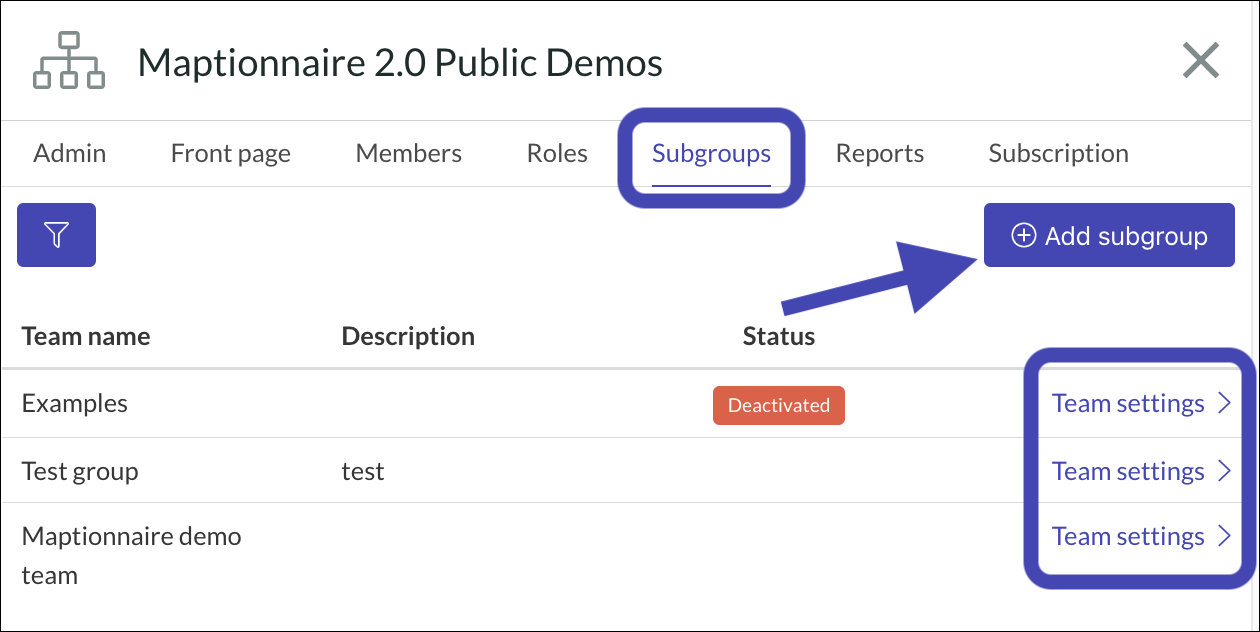The width and height of the screenshot is (1260, 632).
Task: Switch to the Admin tab
Action: (69, 153)
